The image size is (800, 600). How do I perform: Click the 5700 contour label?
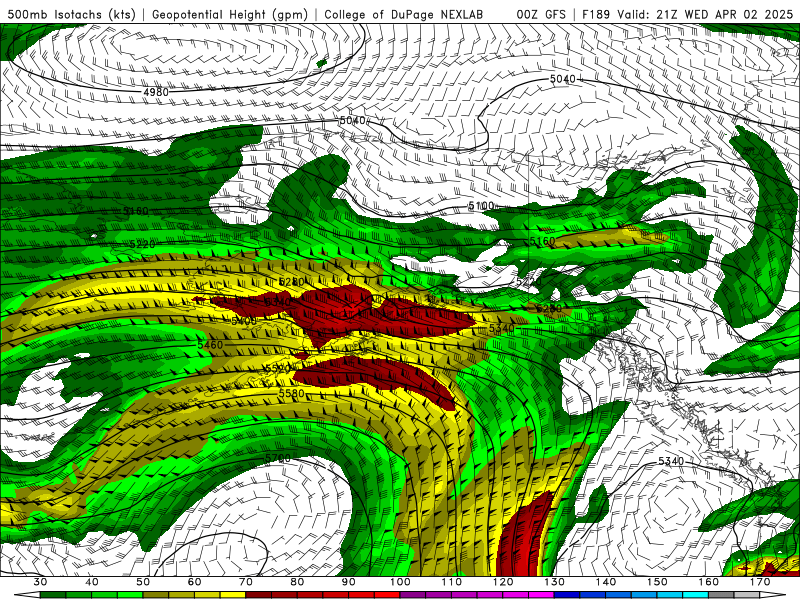pyautogui.click(x=278, y=458)
